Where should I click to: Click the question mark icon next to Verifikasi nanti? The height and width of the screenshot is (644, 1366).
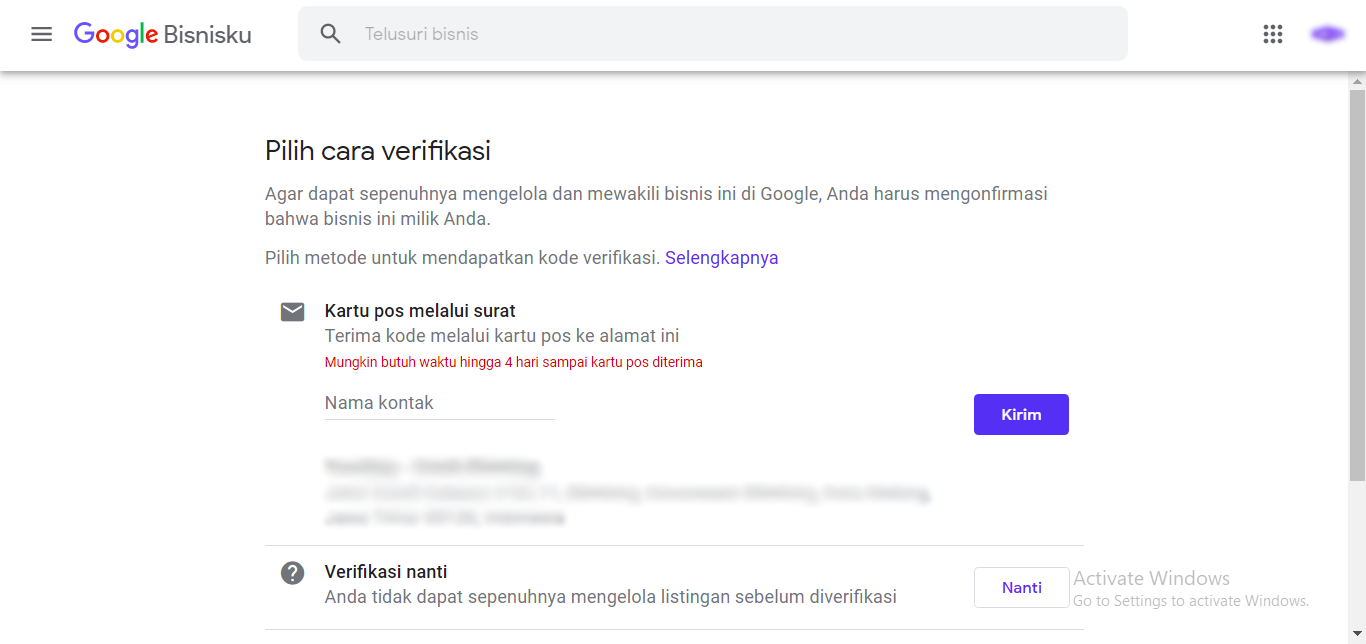pyautogui.click(x=292, y=572)
